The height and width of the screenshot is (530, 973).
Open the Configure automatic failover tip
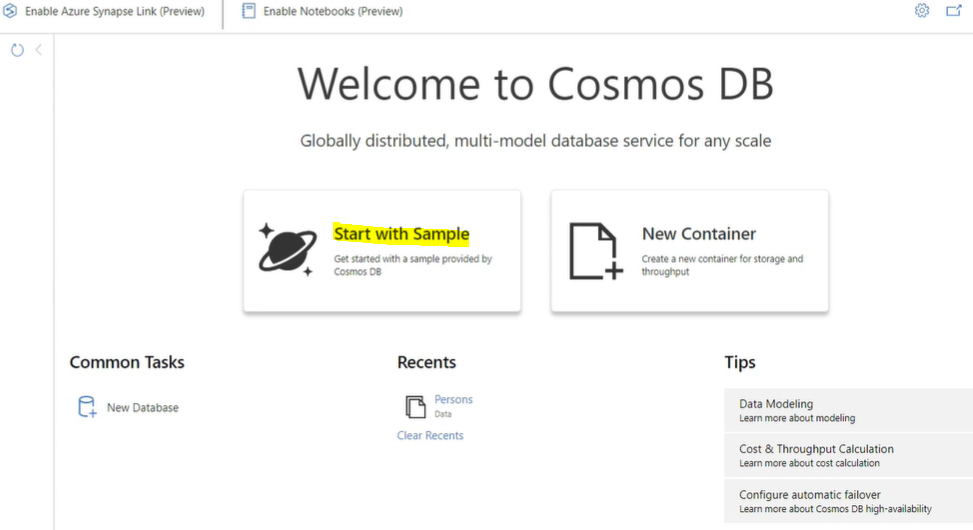coord(847,501)
